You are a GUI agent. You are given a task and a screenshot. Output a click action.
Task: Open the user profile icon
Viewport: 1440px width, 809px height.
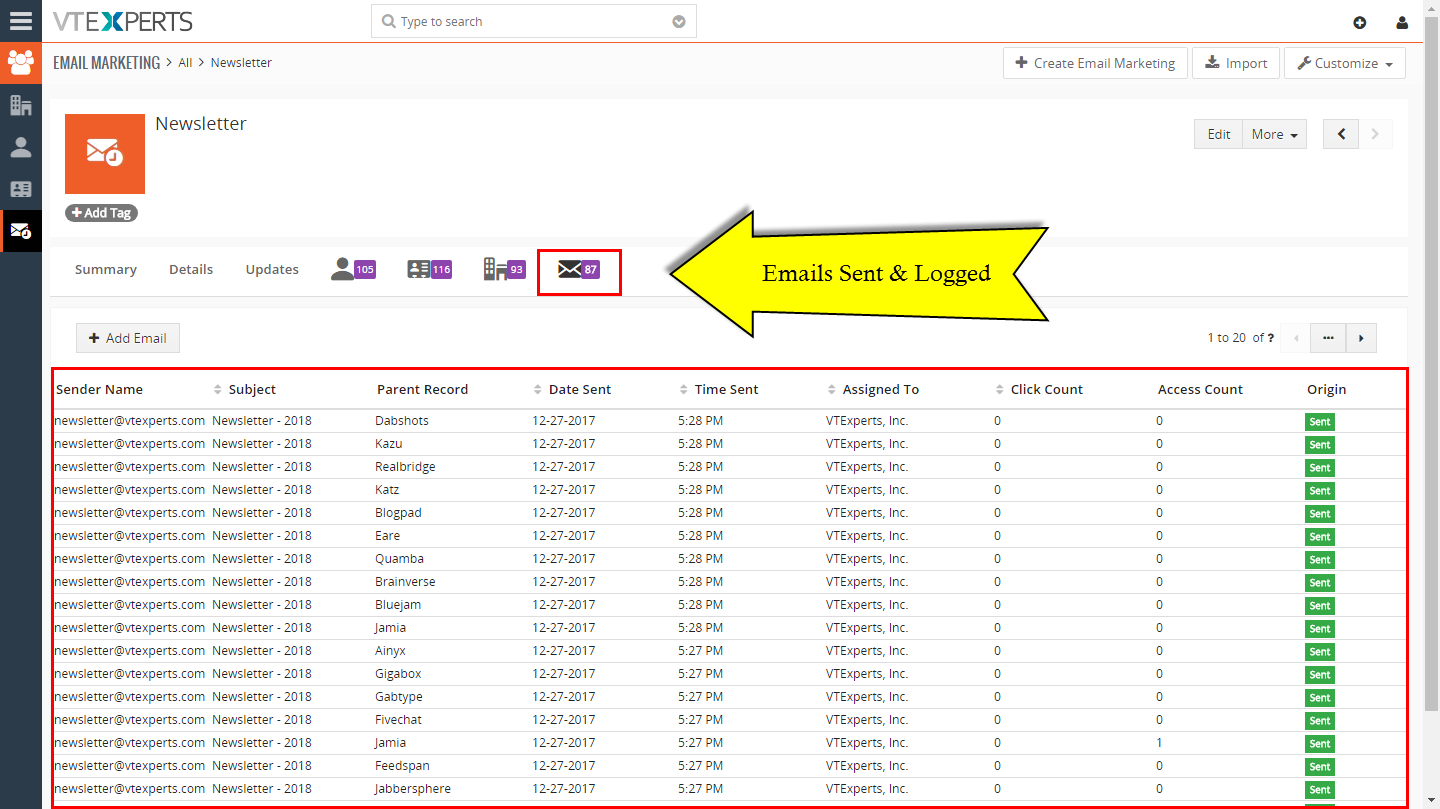coord(1403,23)
